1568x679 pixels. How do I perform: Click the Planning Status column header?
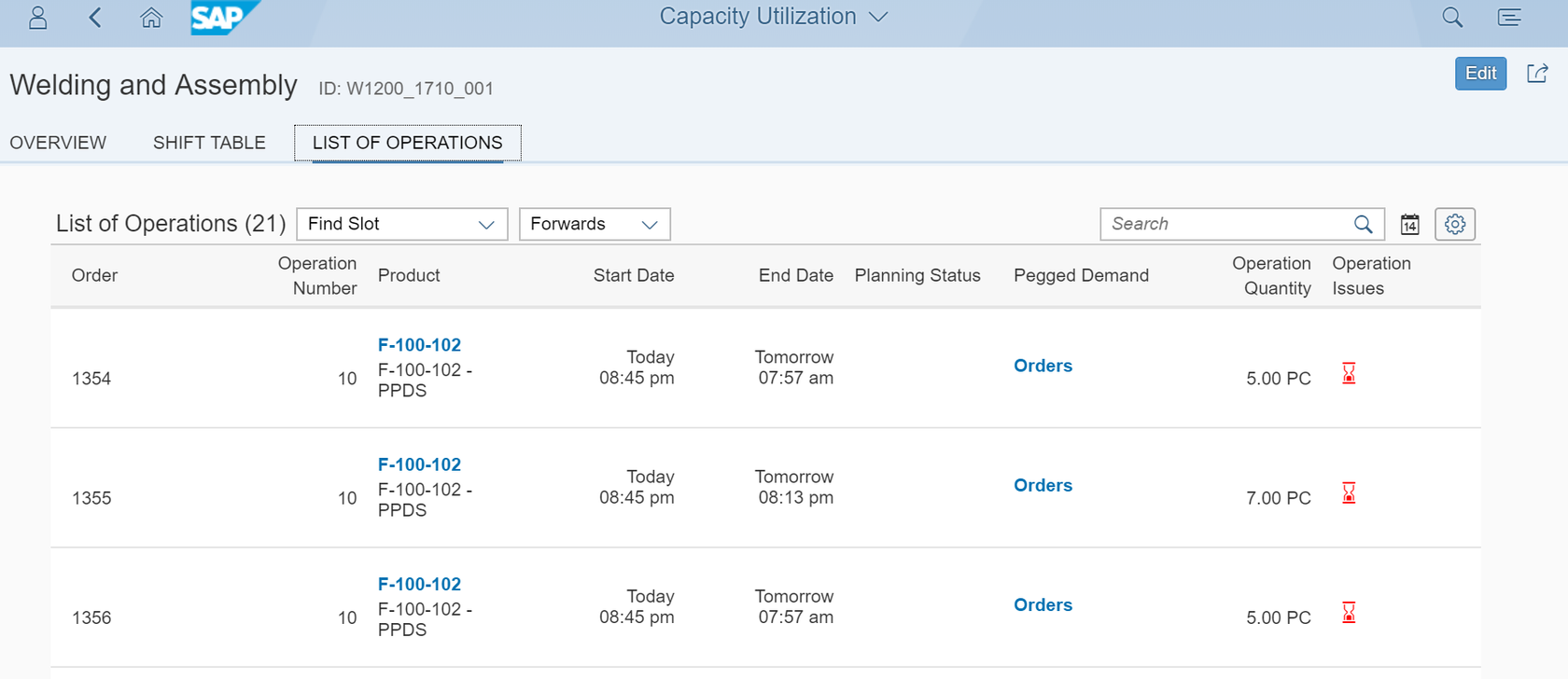point(917,275)
